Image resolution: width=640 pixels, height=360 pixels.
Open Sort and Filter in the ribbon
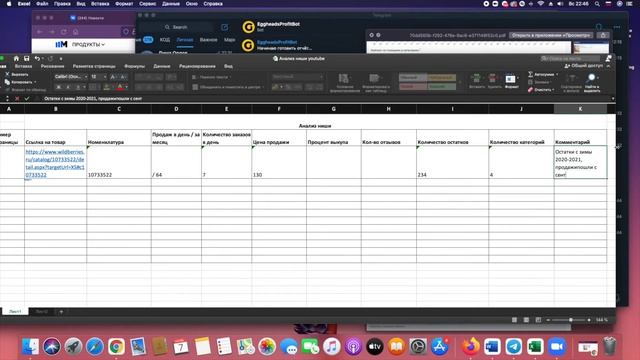[571, 82]
